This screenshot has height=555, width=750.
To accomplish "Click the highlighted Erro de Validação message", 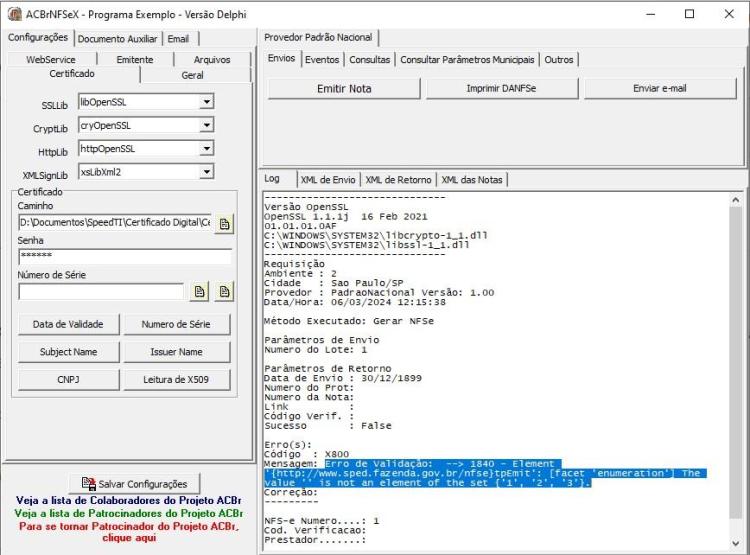I will [x=485, y=473].
